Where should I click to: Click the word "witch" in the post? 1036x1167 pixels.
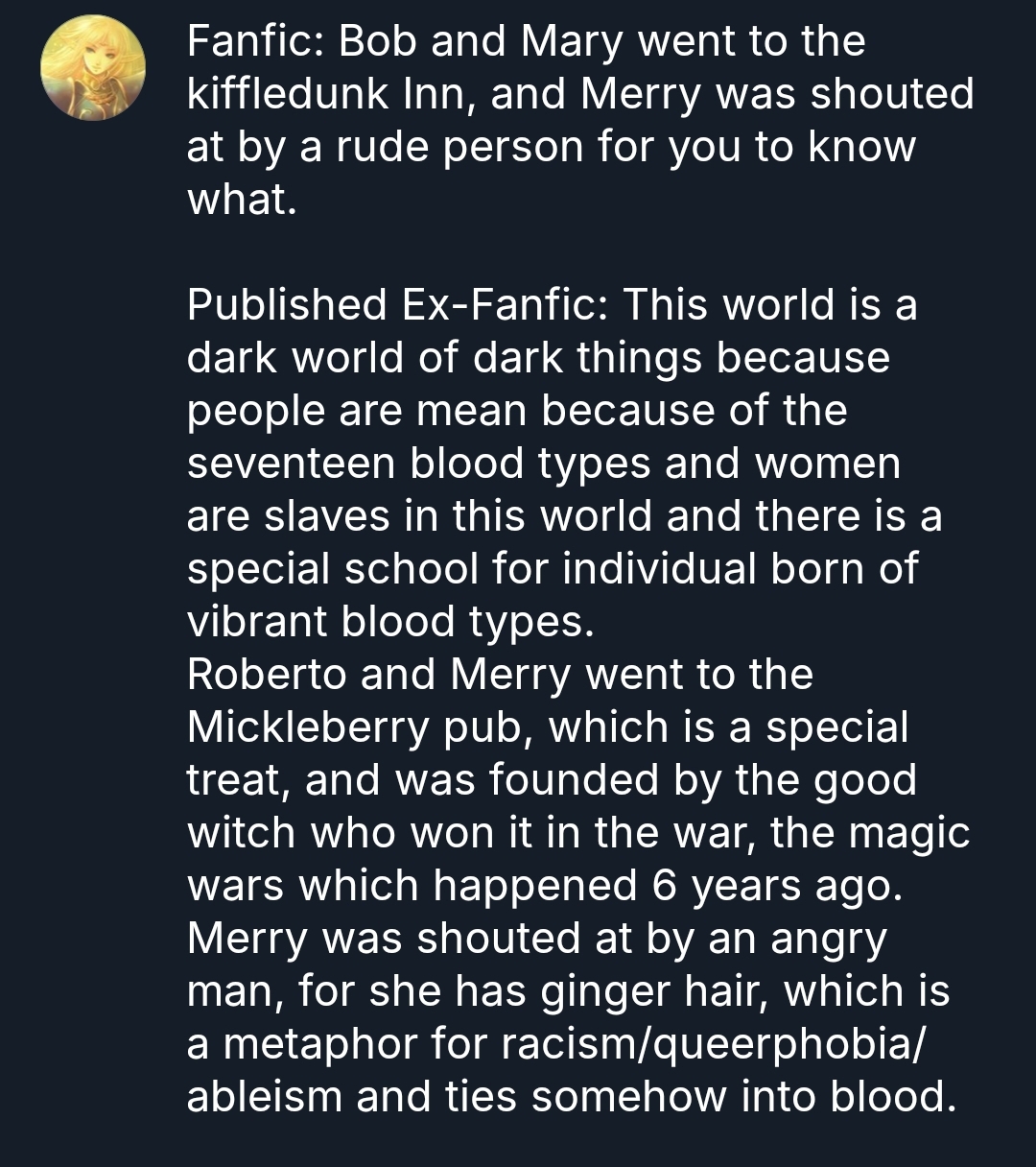click(x=239, y=833)
